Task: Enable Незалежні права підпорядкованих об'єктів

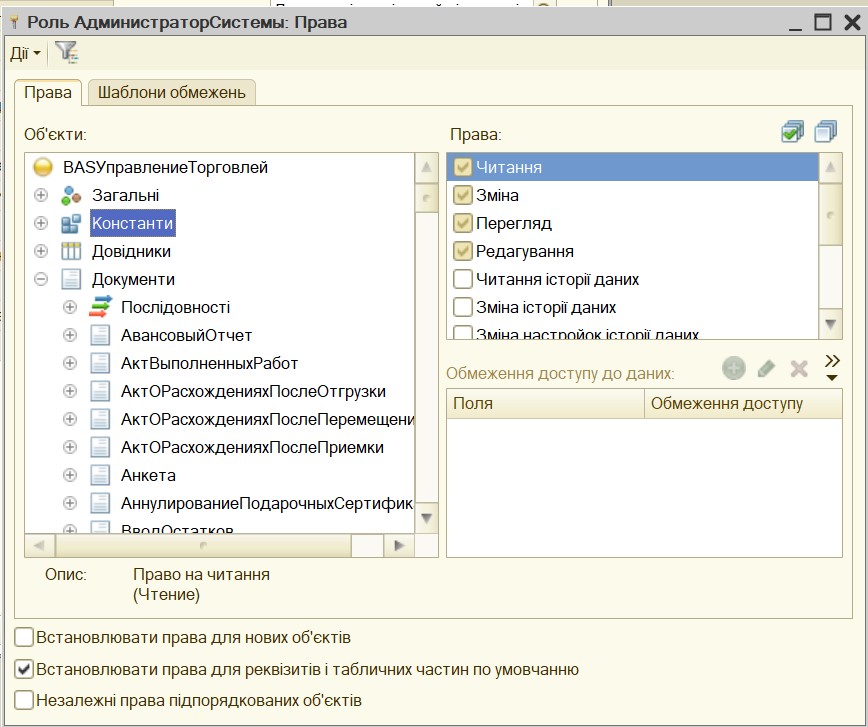Action: [24, 700]
